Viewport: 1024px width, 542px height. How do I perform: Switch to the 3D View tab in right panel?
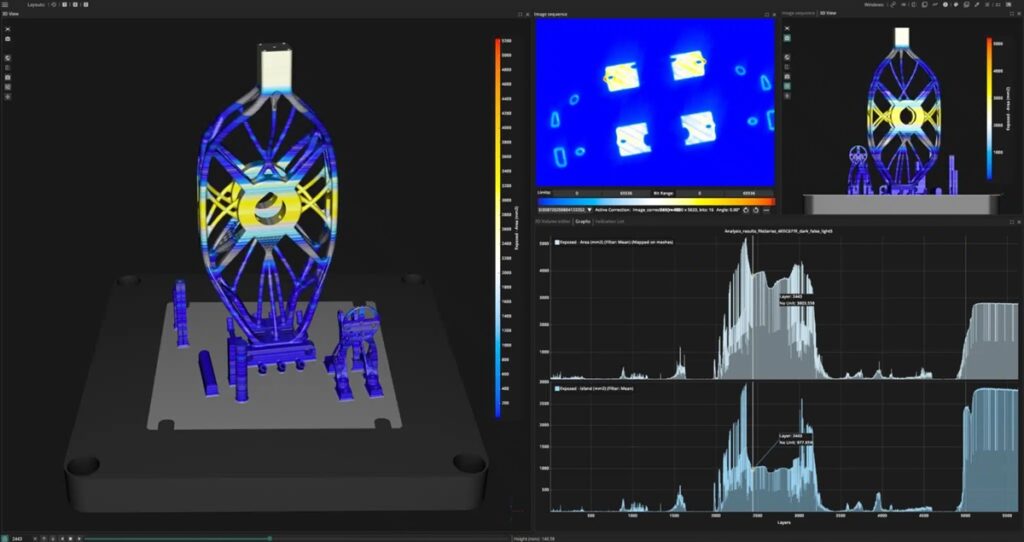click(828, 13)
